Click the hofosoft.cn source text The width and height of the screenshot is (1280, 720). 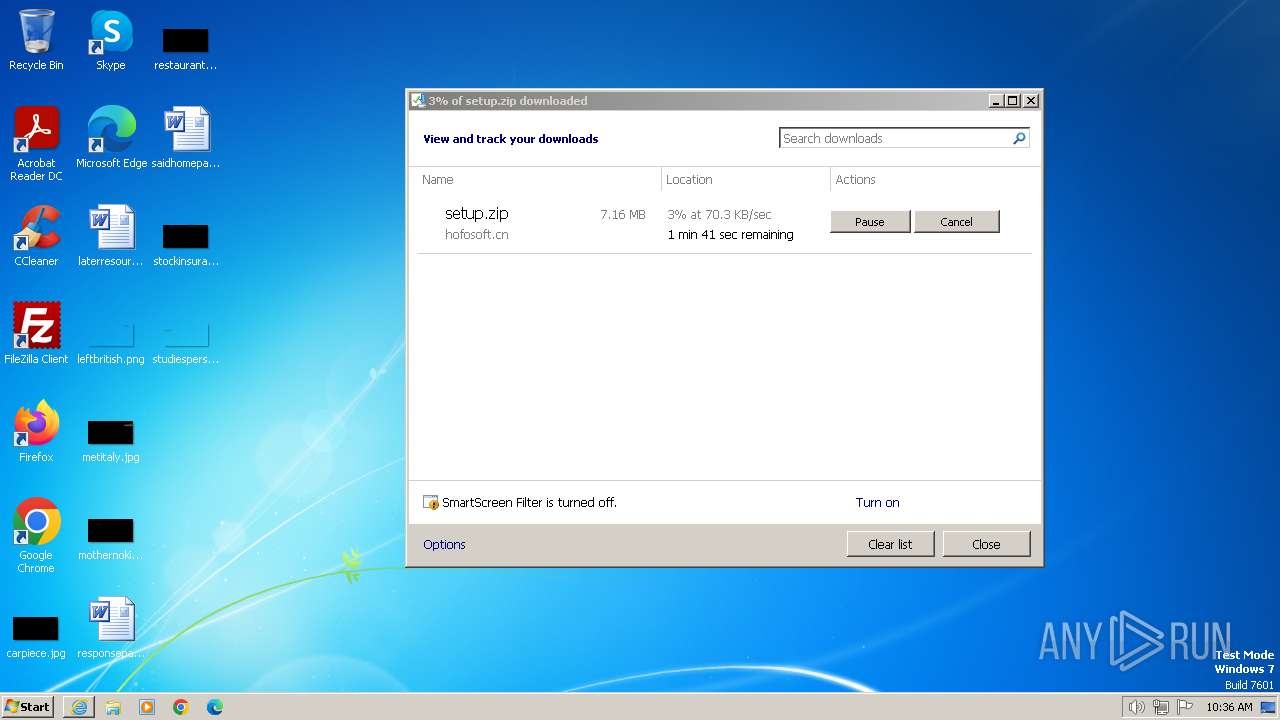[477, 234]
